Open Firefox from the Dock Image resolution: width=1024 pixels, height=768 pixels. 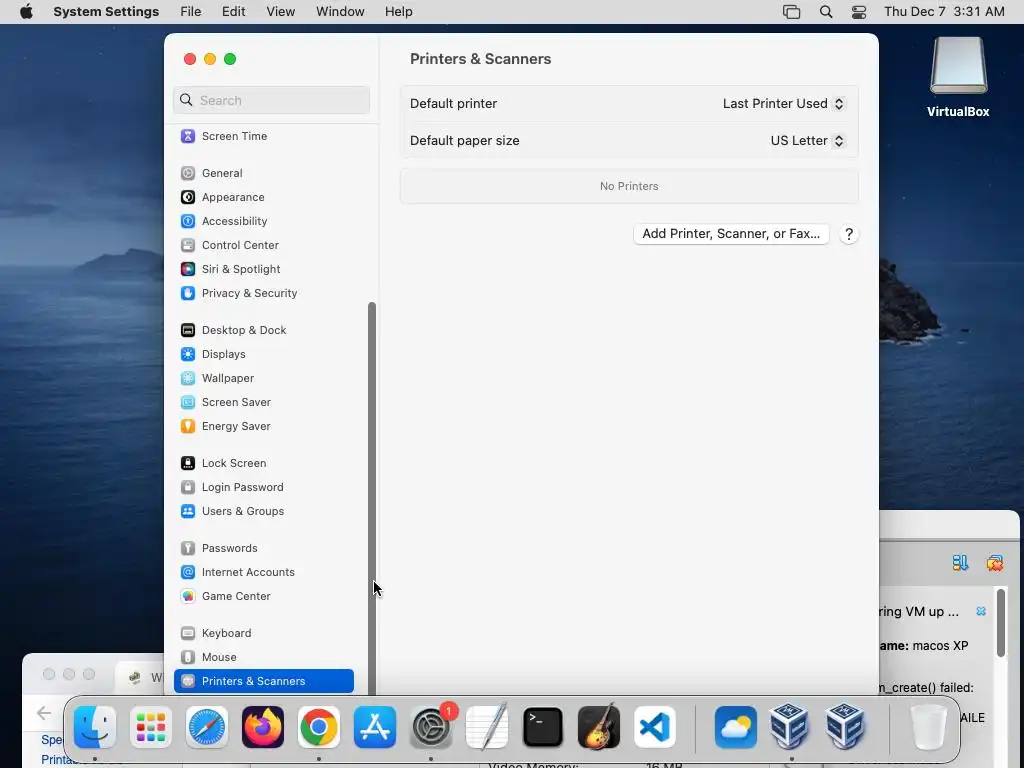(x=263, y=727)
